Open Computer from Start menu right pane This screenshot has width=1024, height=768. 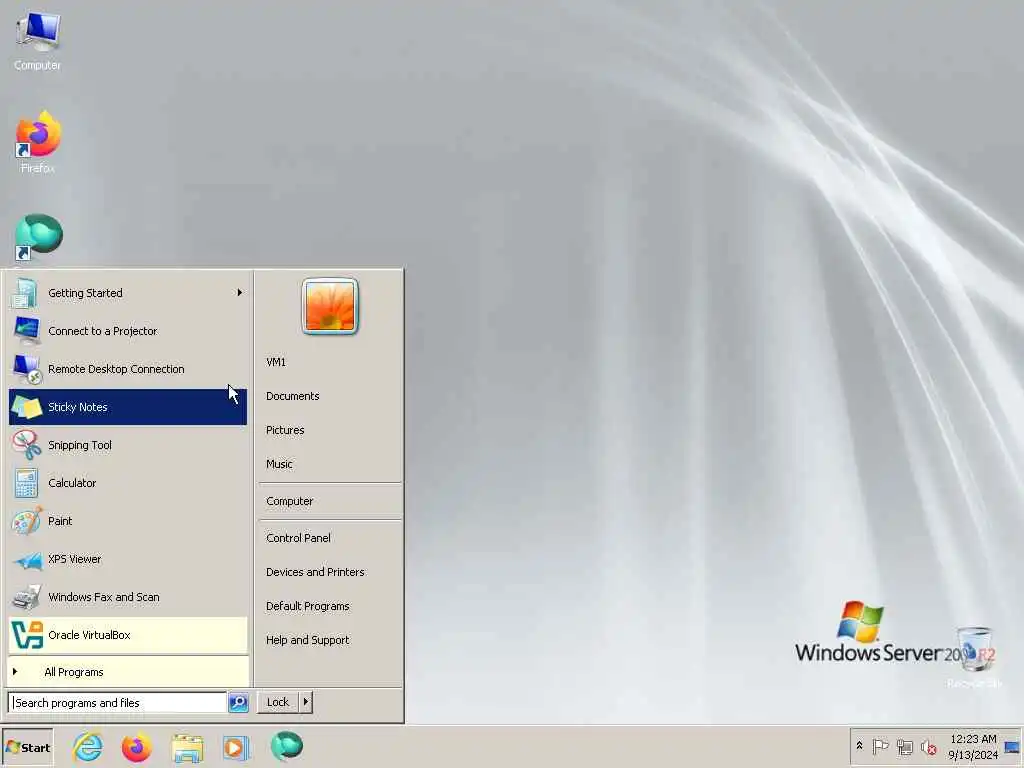pos(289,501)
